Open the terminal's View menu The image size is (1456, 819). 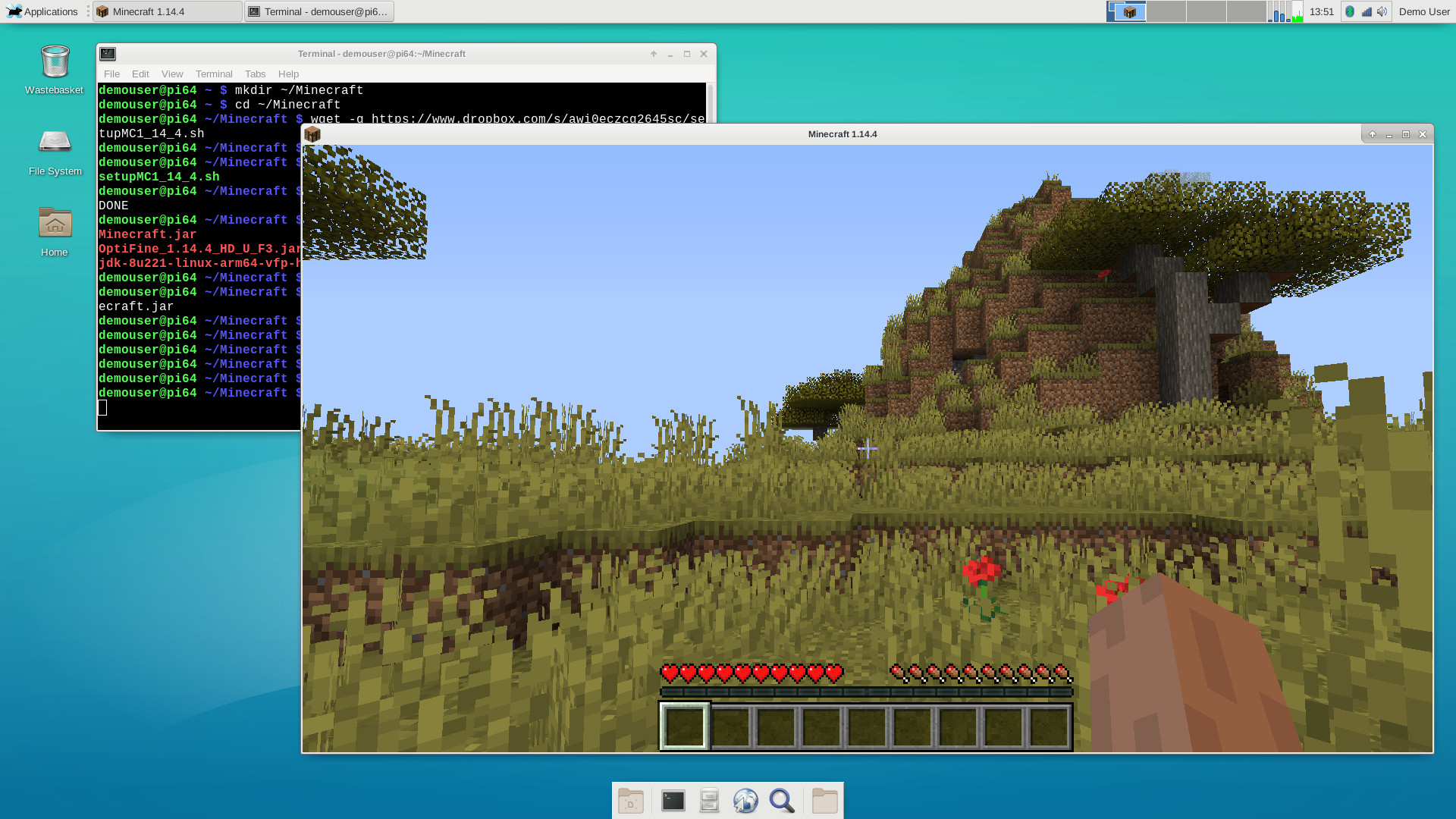172,74
